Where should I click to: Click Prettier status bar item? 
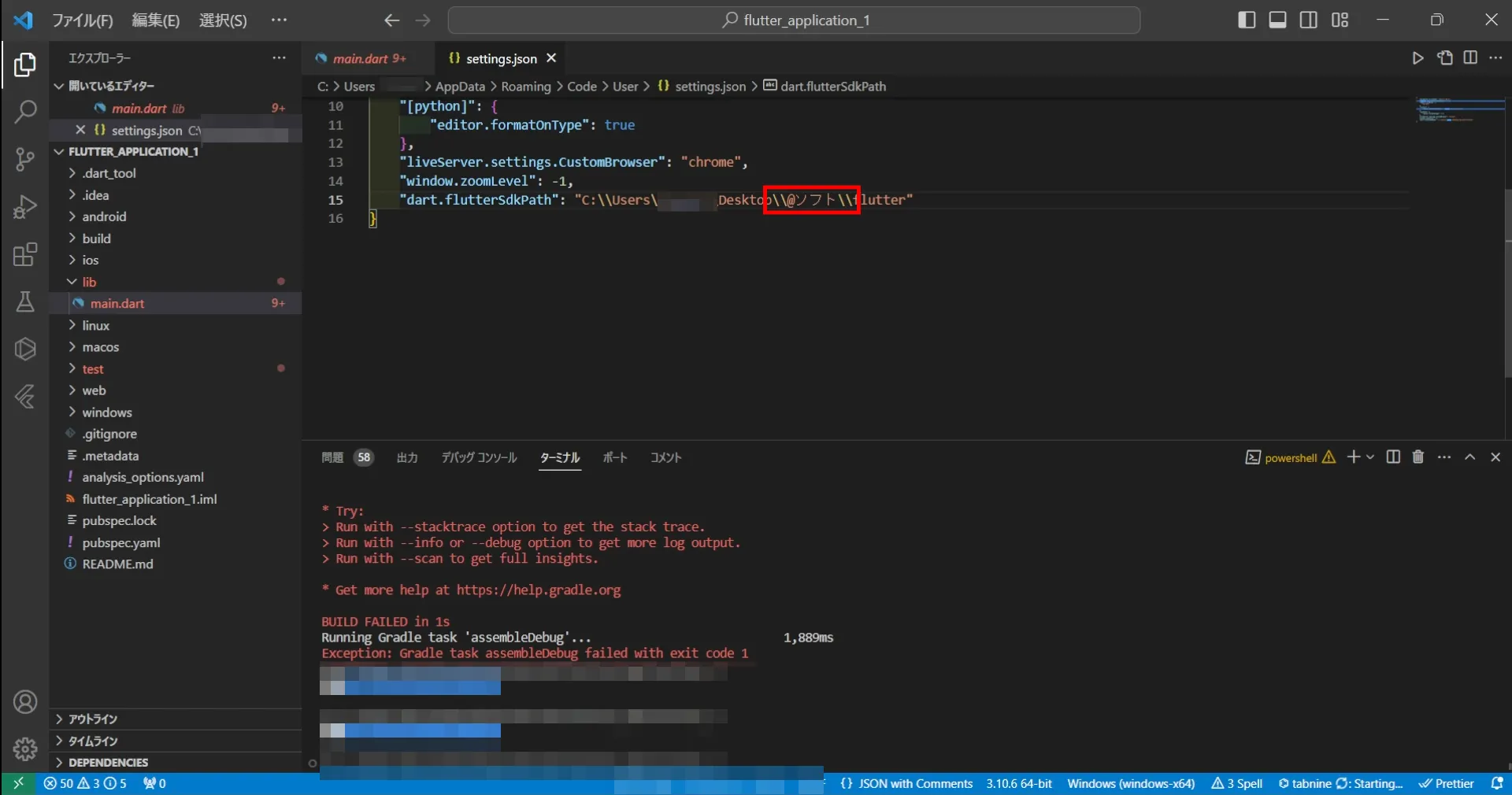coord(1447,784)
